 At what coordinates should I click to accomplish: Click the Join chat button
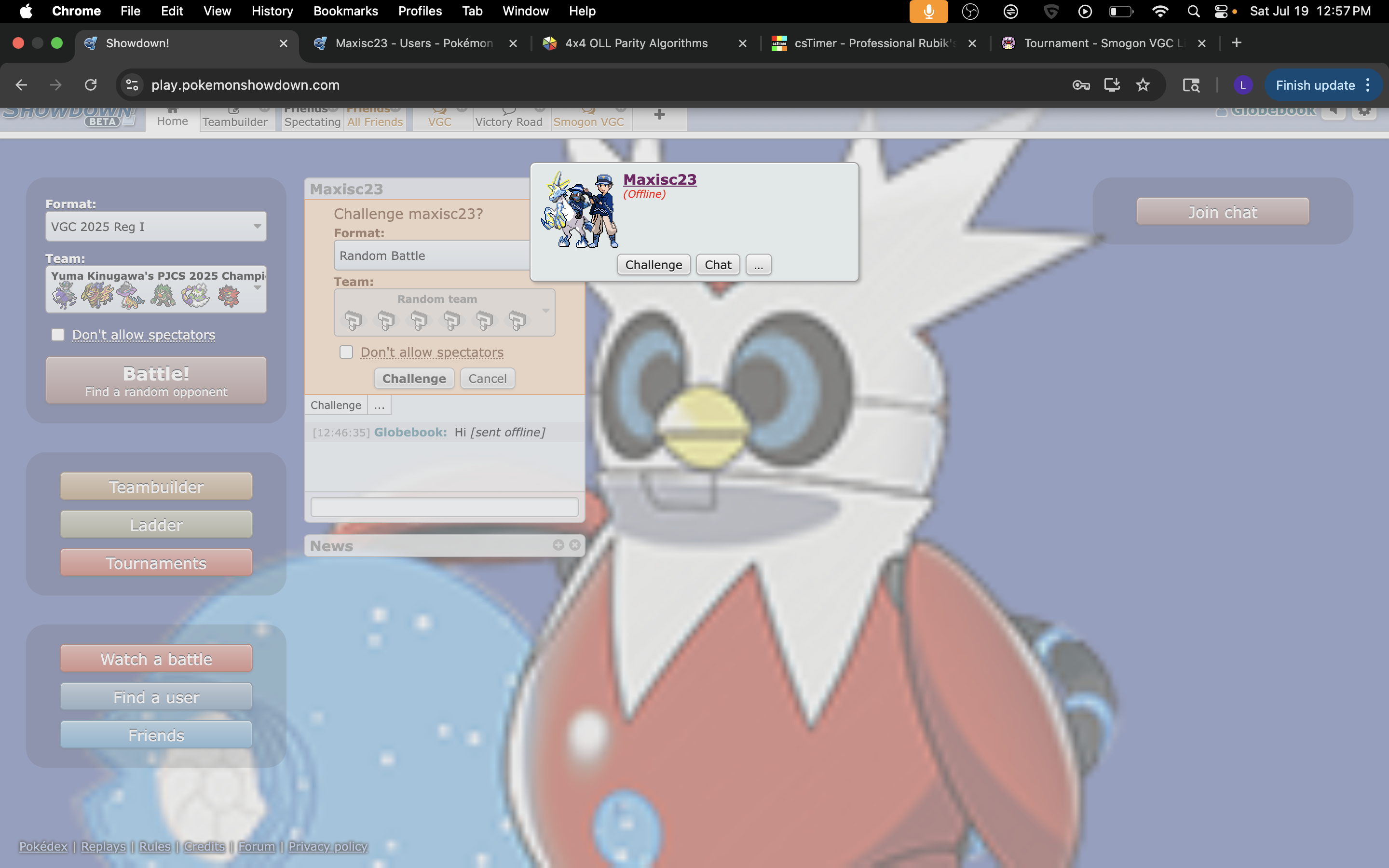click(1223, 212)
